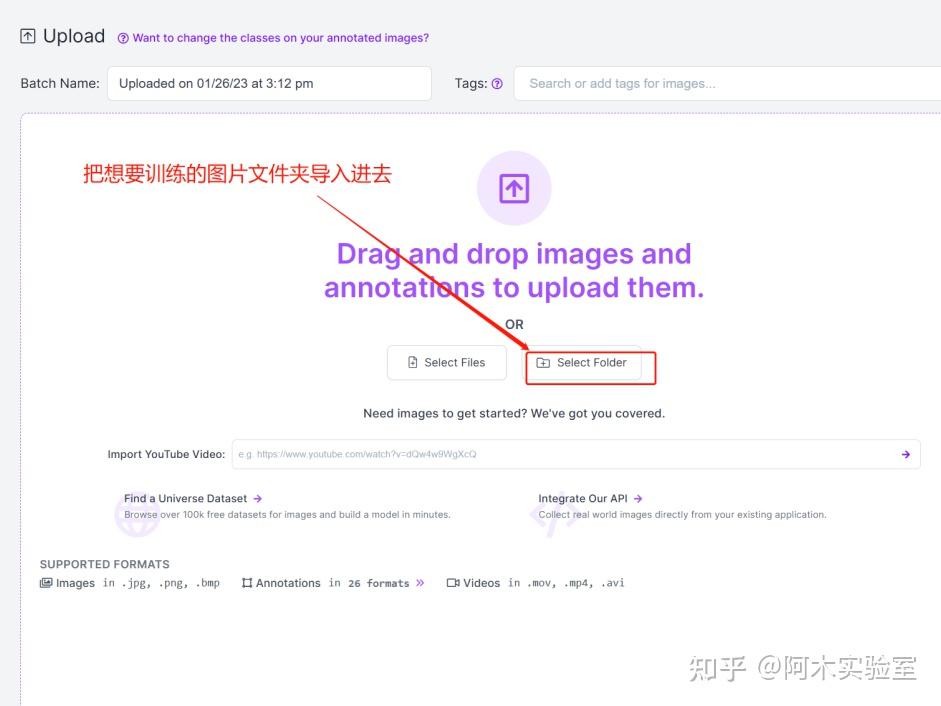Click the question mark icon next to Tags
This screenshot has height=706, width=941.
pyautogui.click(x=498, y=83)
